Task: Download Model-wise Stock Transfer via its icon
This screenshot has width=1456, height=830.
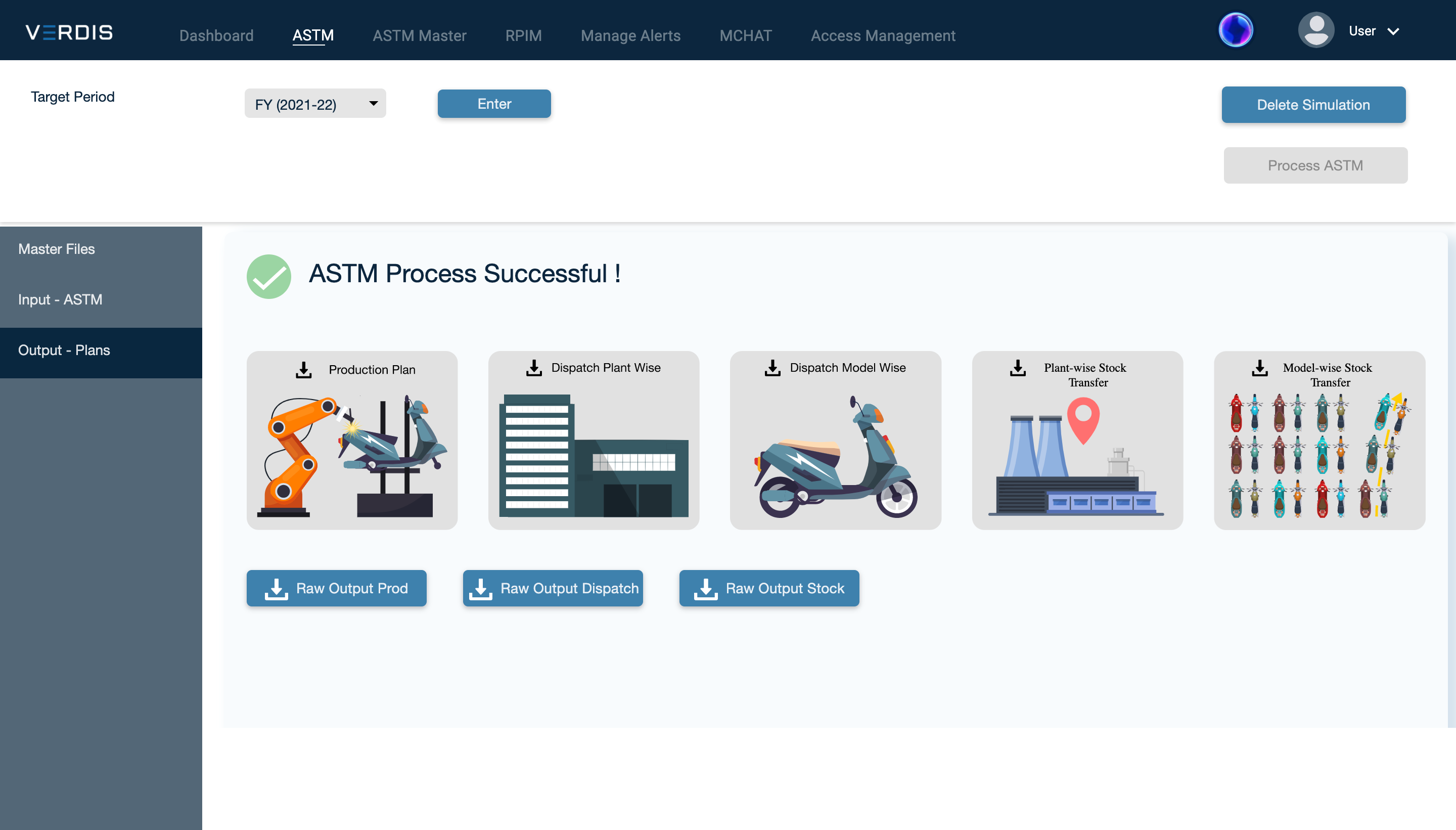Action: (x=1260, y=368)
